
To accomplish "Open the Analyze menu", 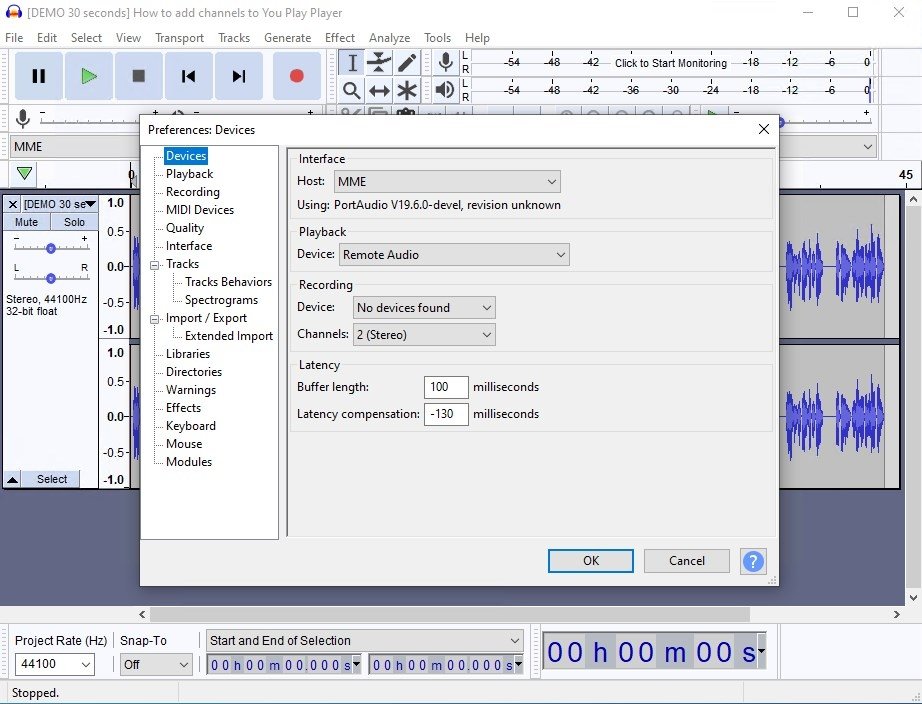I will (389, 38).
